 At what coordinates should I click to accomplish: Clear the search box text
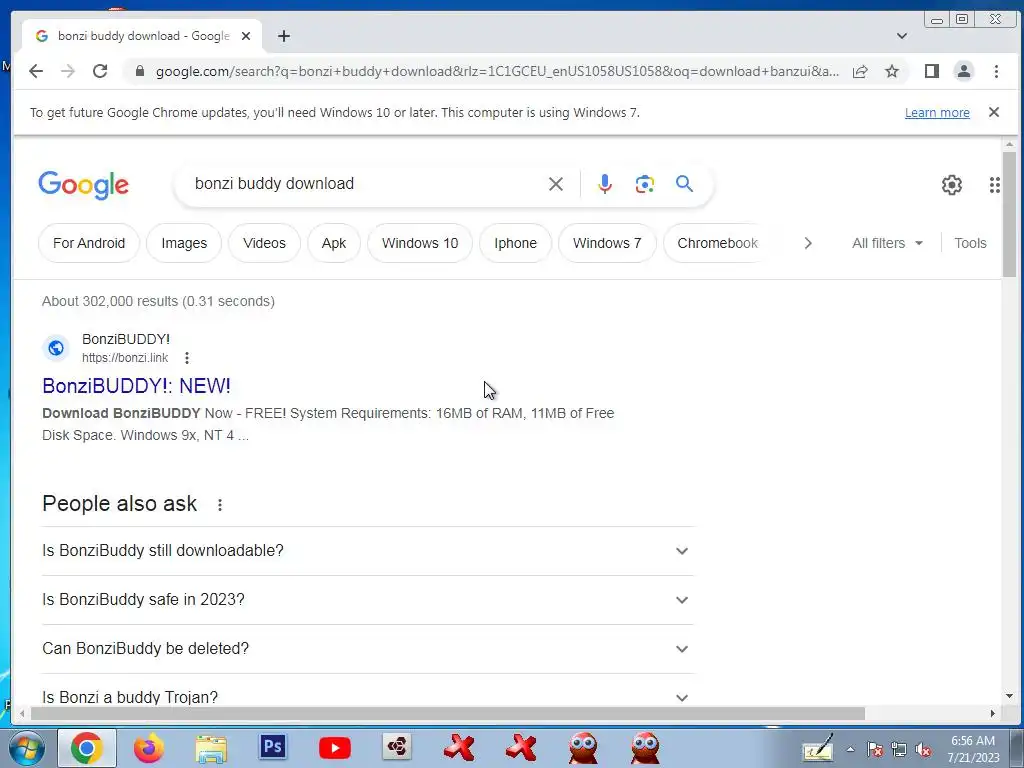pos(556,184)
